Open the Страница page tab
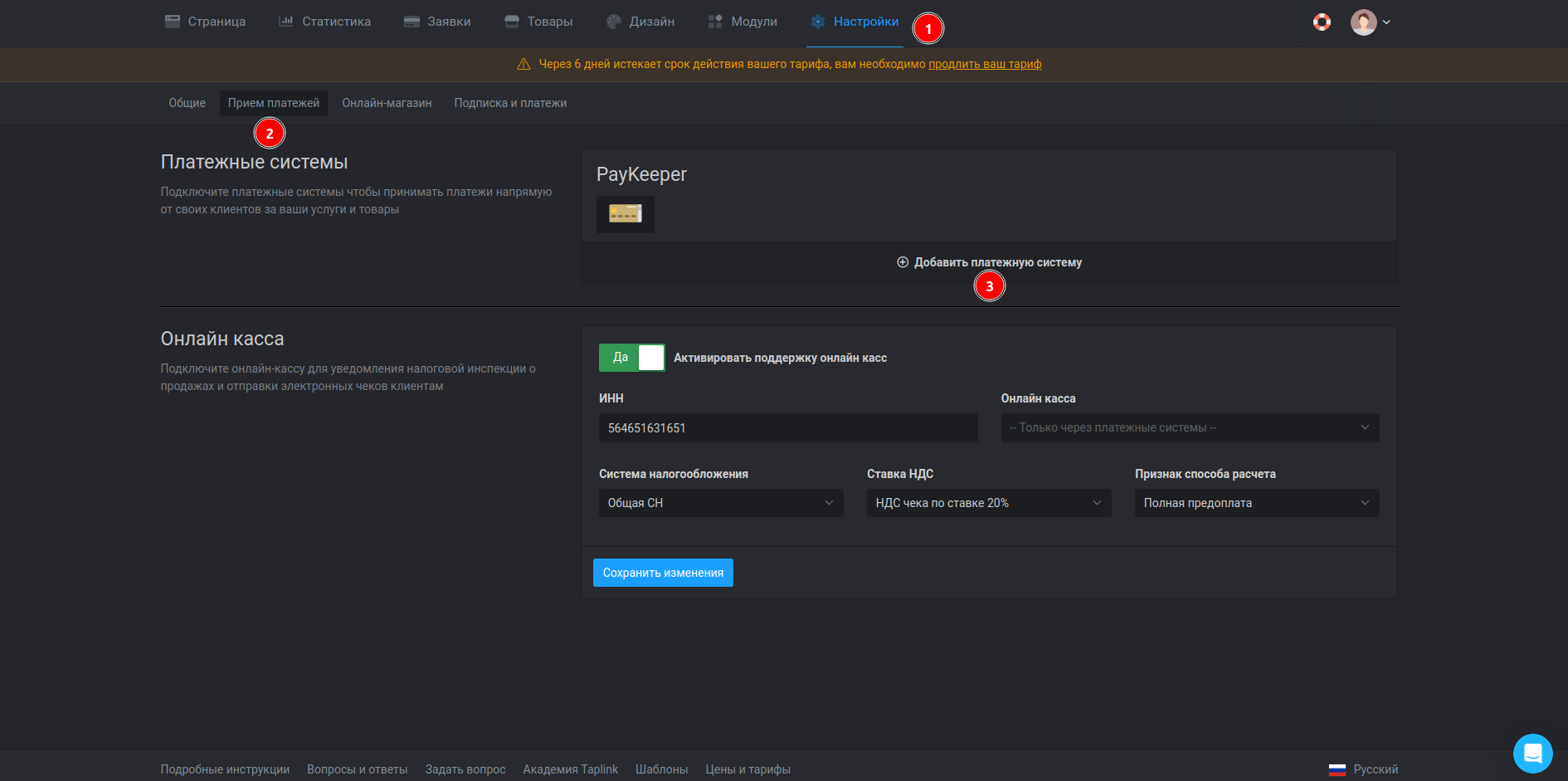Viewport: 1568px width, 781px height. 205,22
